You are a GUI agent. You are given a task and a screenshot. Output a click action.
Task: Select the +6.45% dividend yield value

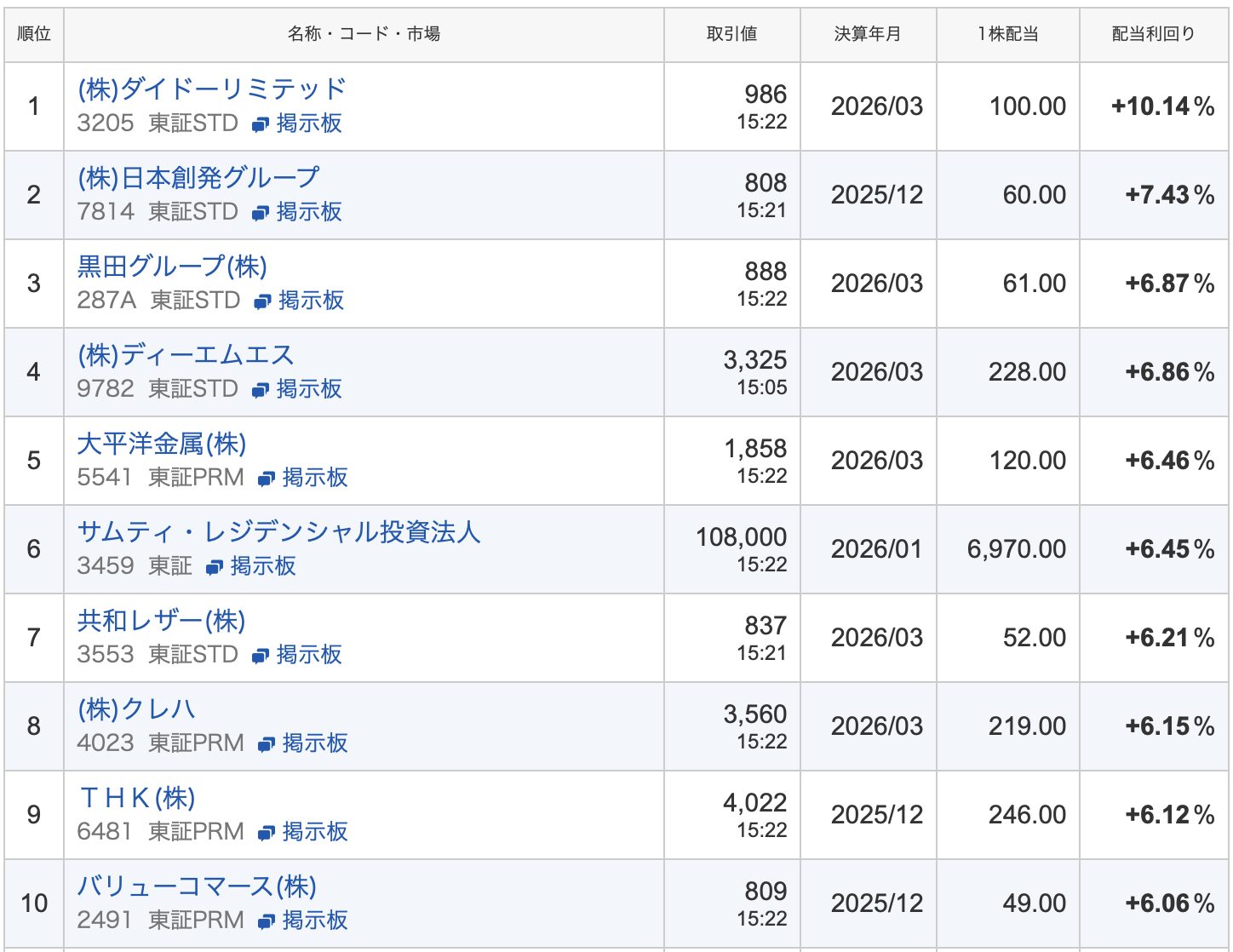tap(1170, 549)
